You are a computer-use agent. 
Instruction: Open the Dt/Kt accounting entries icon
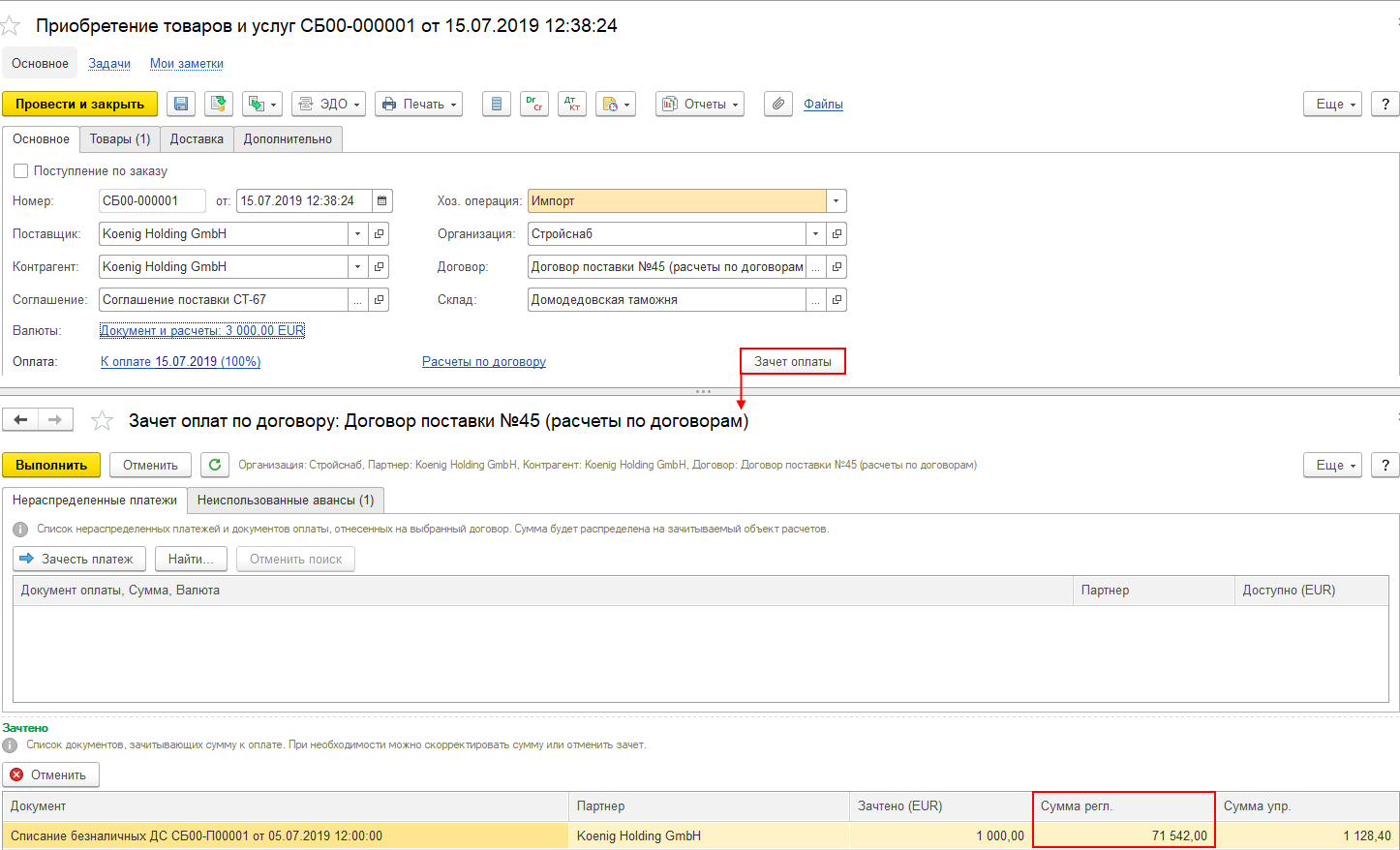pyautogui.click(x=572, y=104)
